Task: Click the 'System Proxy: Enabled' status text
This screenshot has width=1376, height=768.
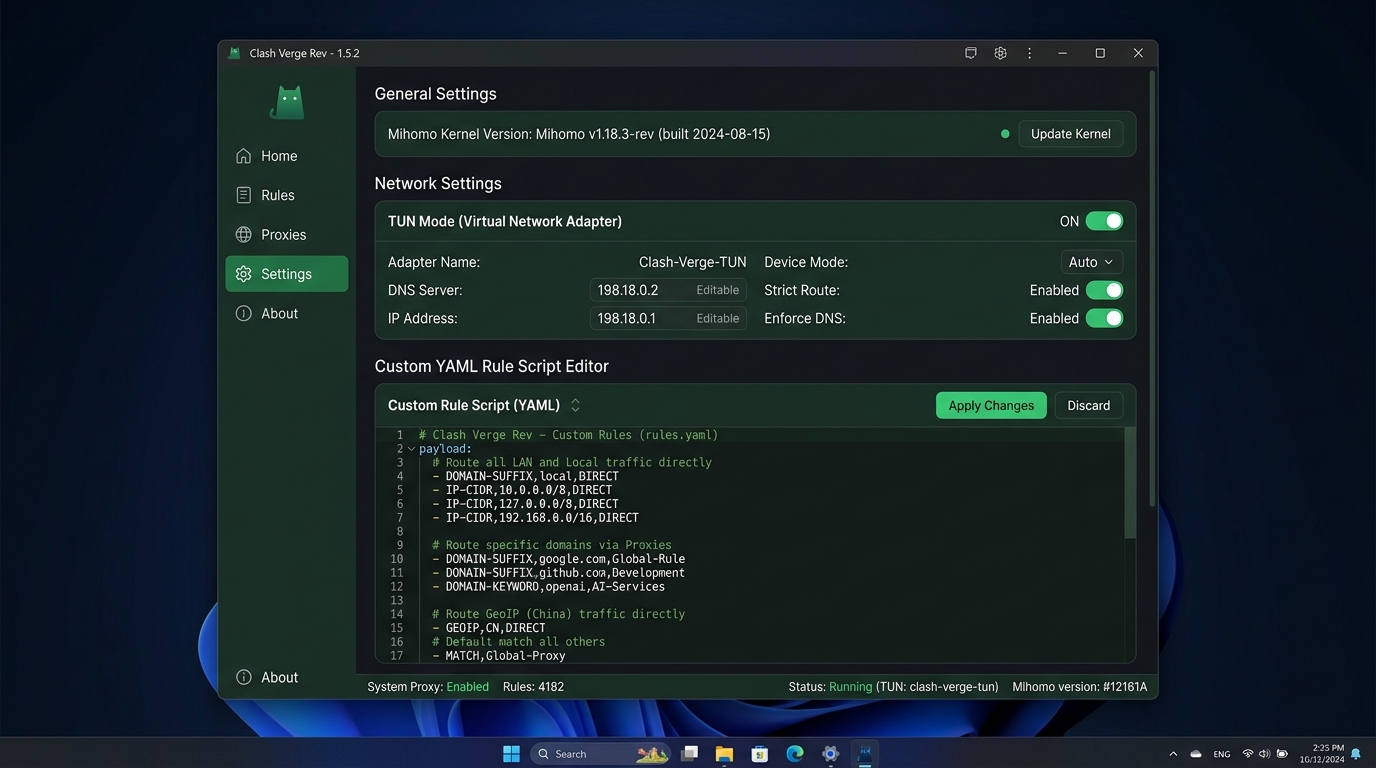Action: 428,687
